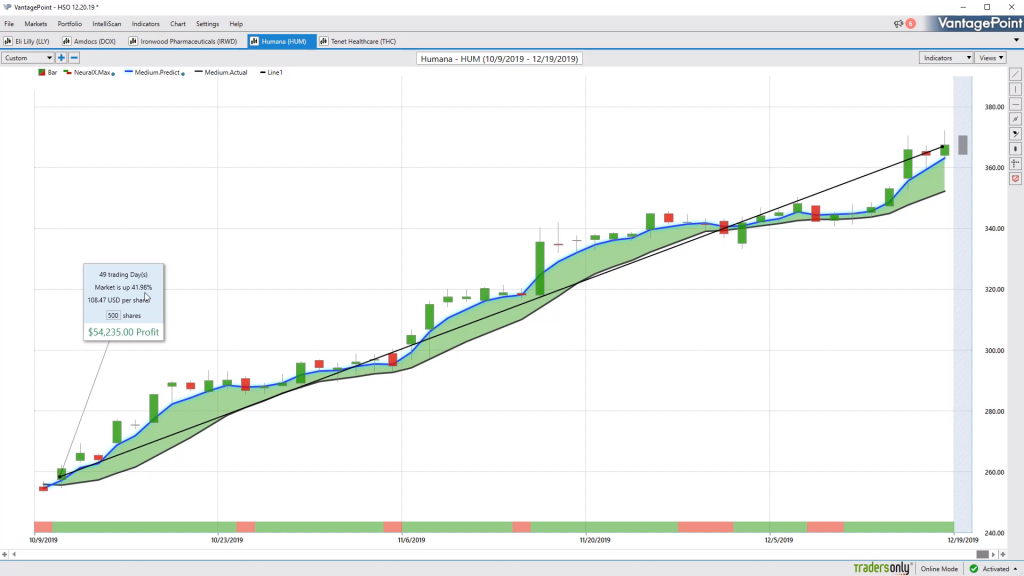Expand the Indicators dropdown

[946, 58]
